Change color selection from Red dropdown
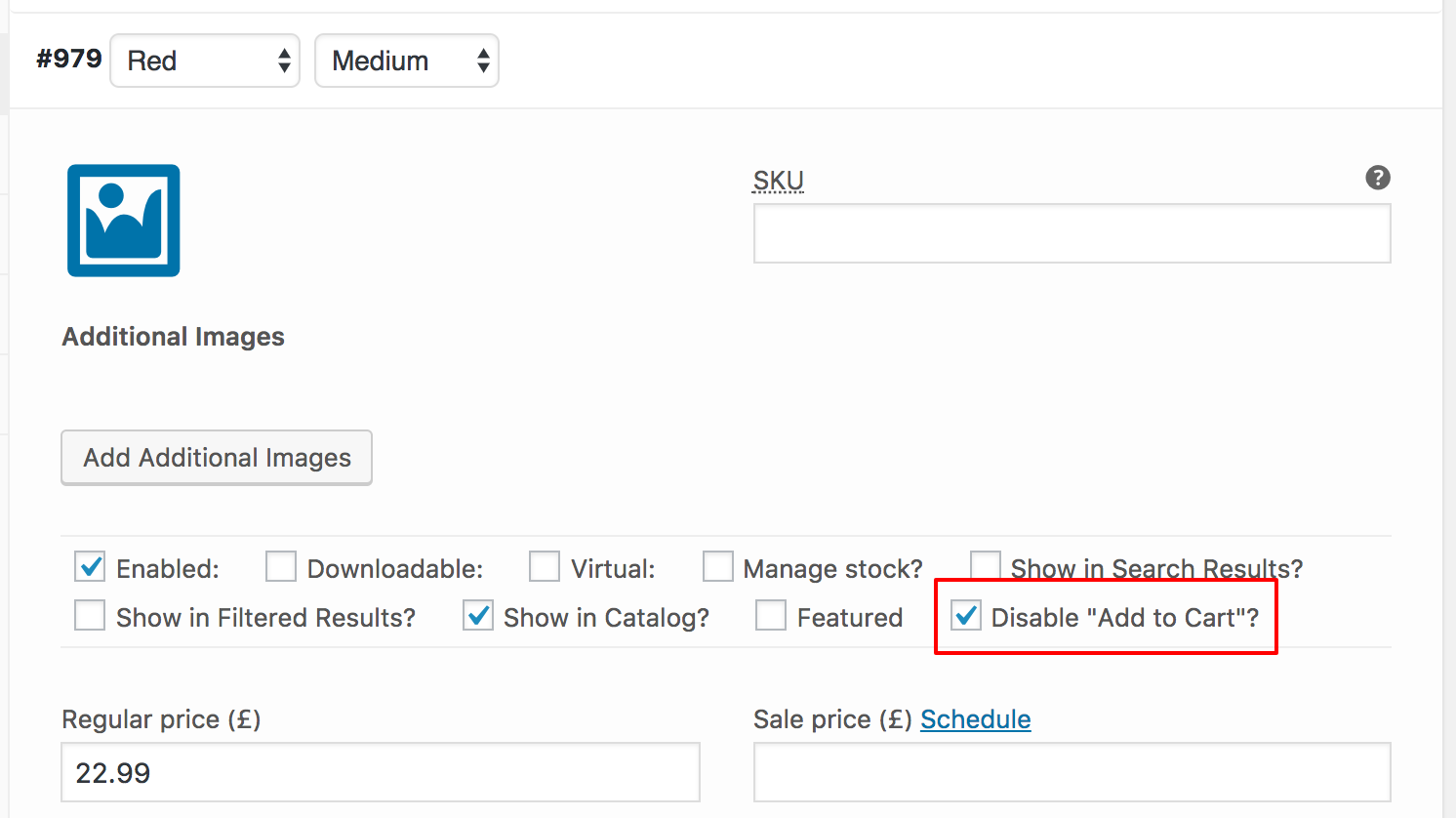The image size is (1456, 818). point(204,61)
